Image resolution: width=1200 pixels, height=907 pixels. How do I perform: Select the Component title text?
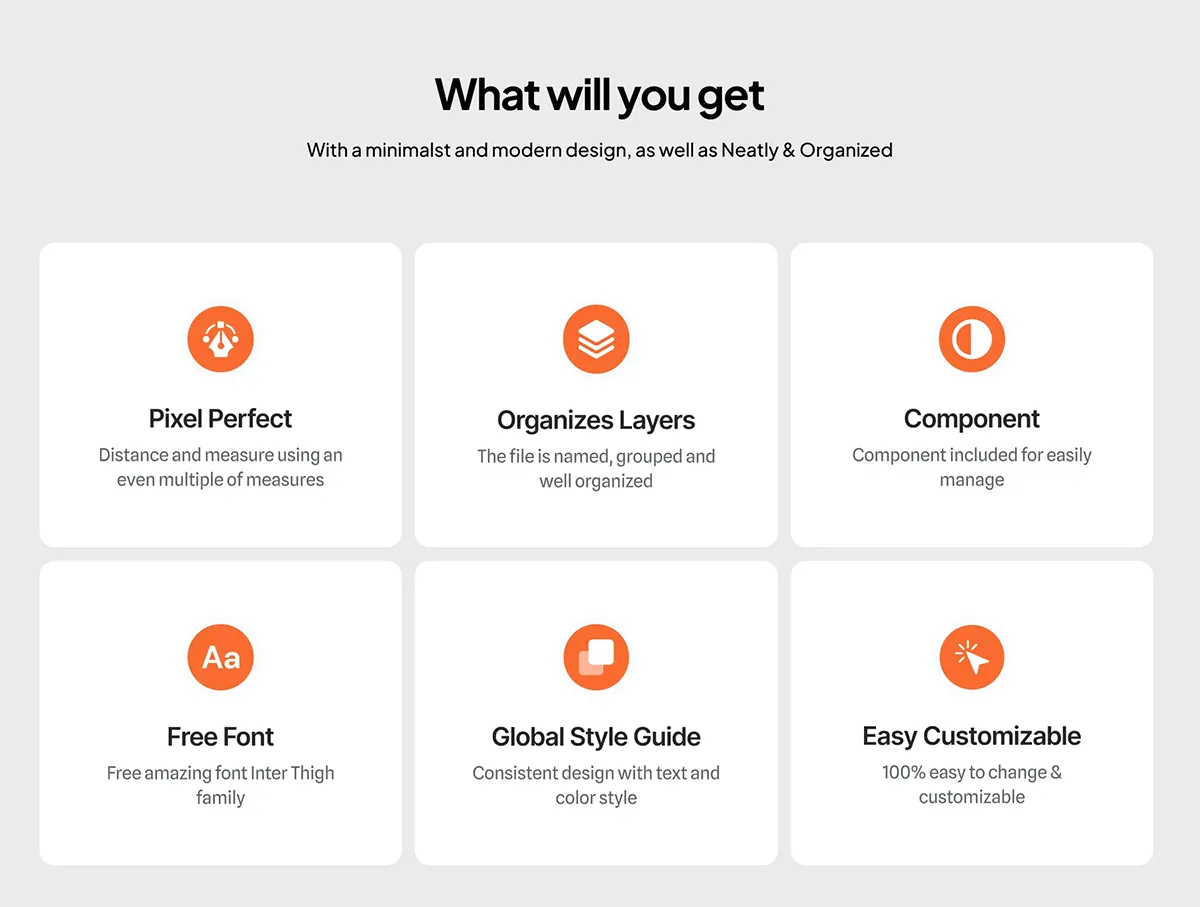coord(972,419)
